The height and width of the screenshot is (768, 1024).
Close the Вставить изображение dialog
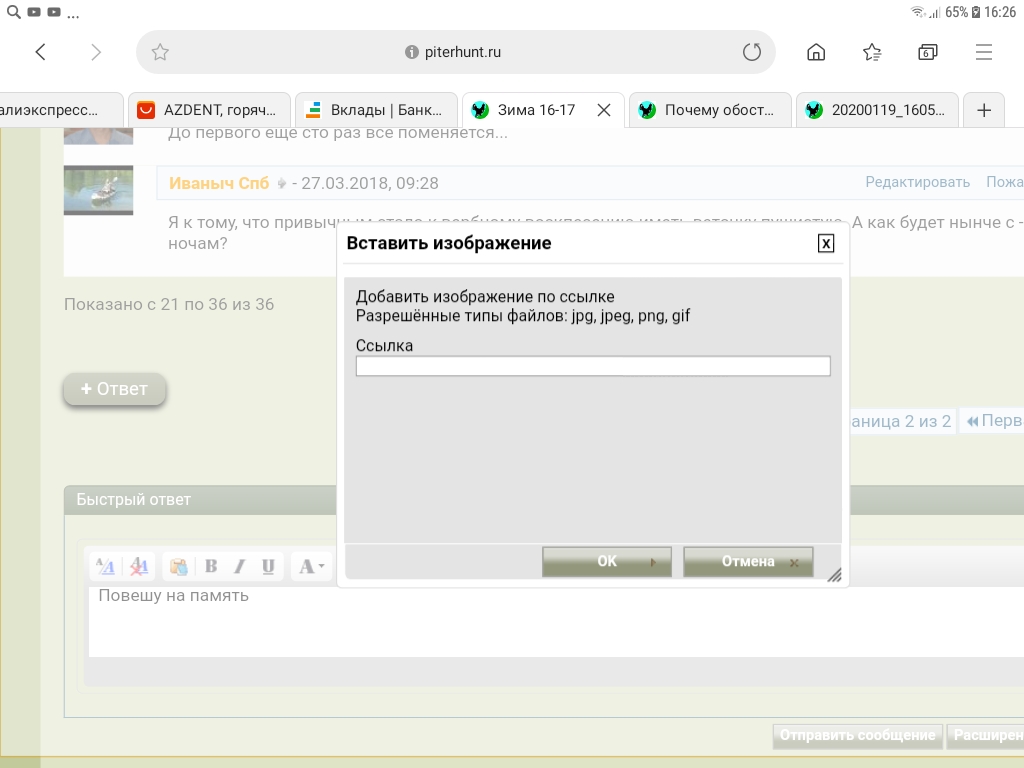(x=825, y=243)
